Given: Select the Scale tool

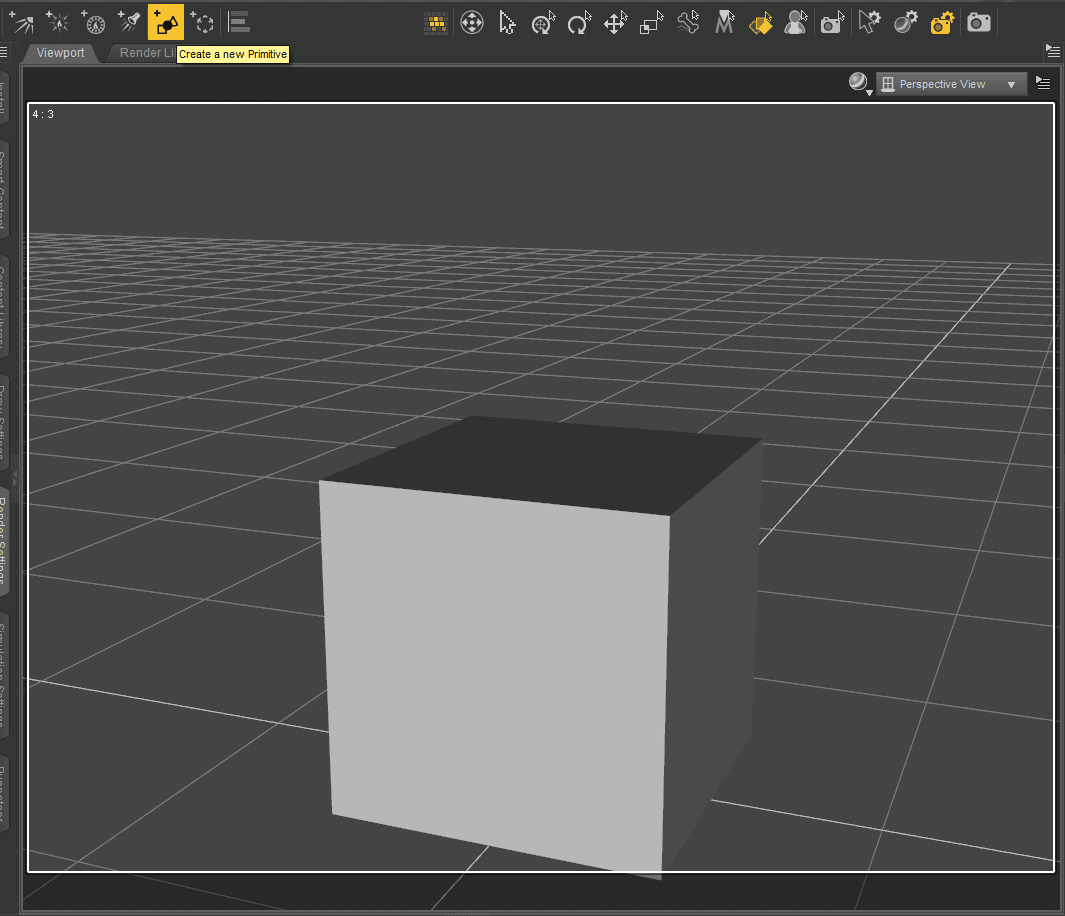Looking at the screenshot, I should [651, 21].
